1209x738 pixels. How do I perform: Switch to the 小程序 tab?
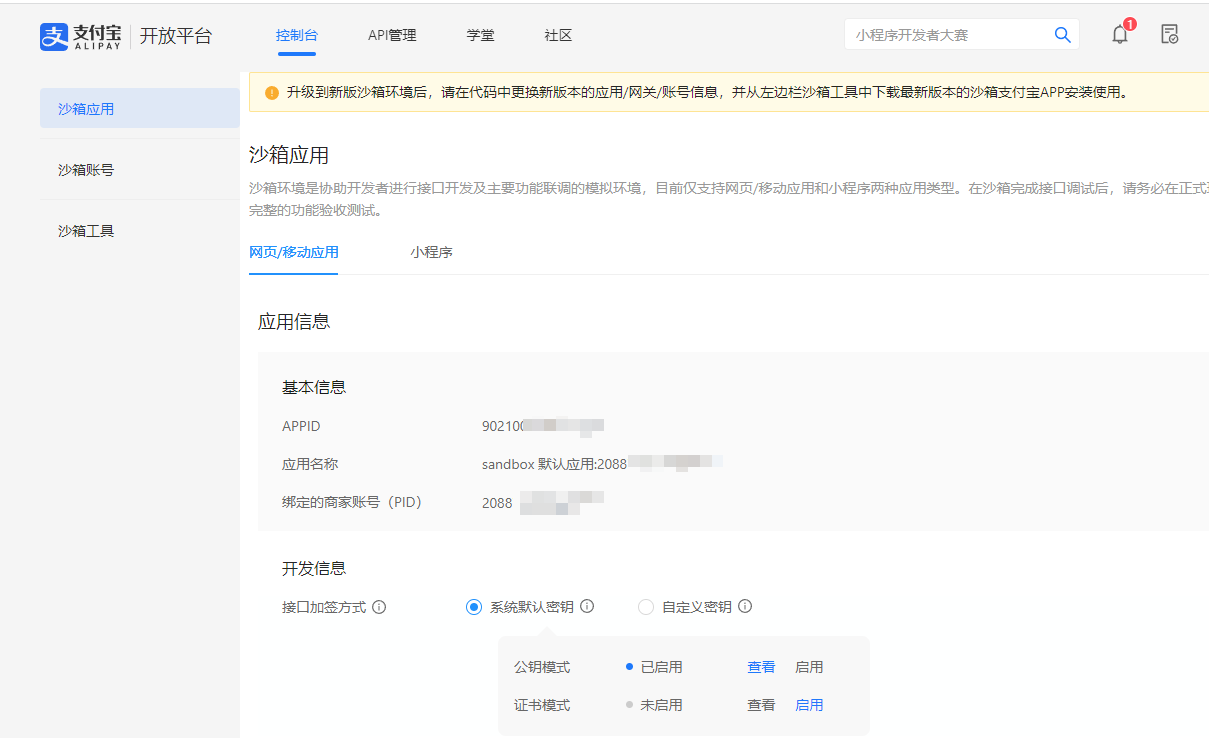[431, 252]
